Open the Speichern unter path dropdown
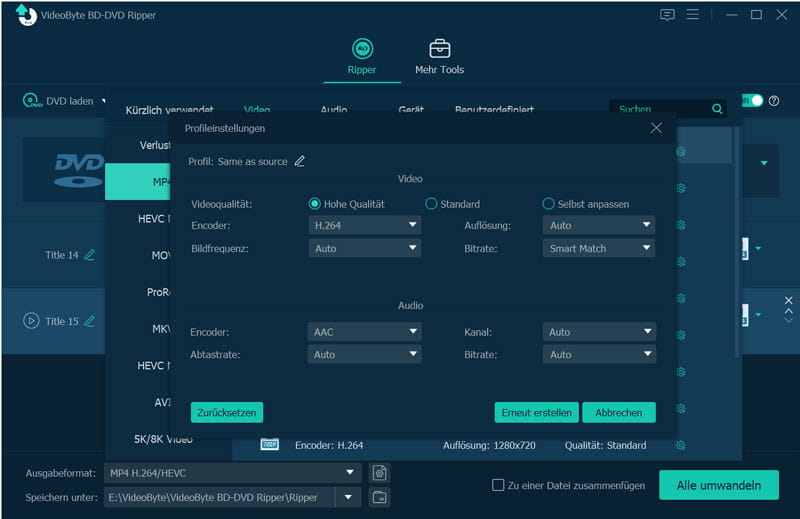Screen dimensions: 800x519 348,497
